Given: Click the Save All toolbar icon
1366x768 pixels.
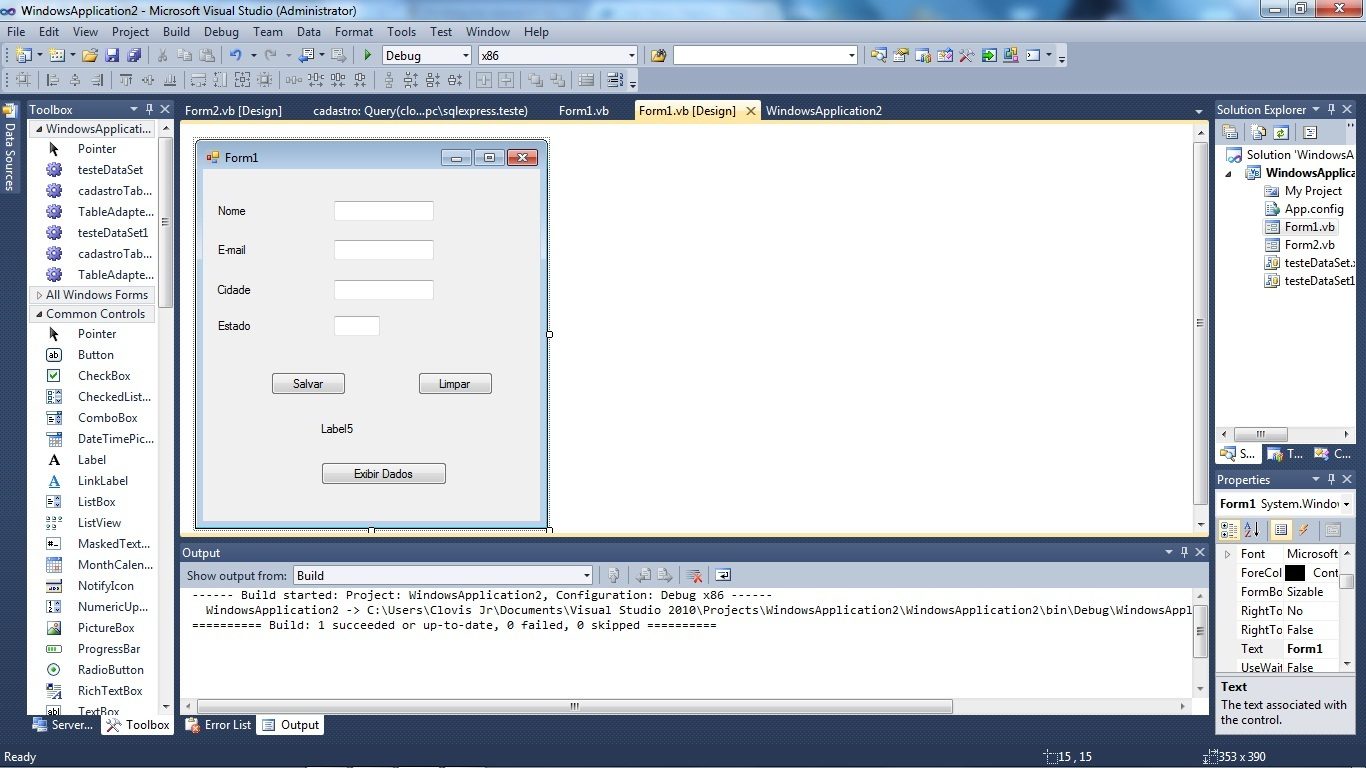Looking at the screenshot, I should coord(133,55).
